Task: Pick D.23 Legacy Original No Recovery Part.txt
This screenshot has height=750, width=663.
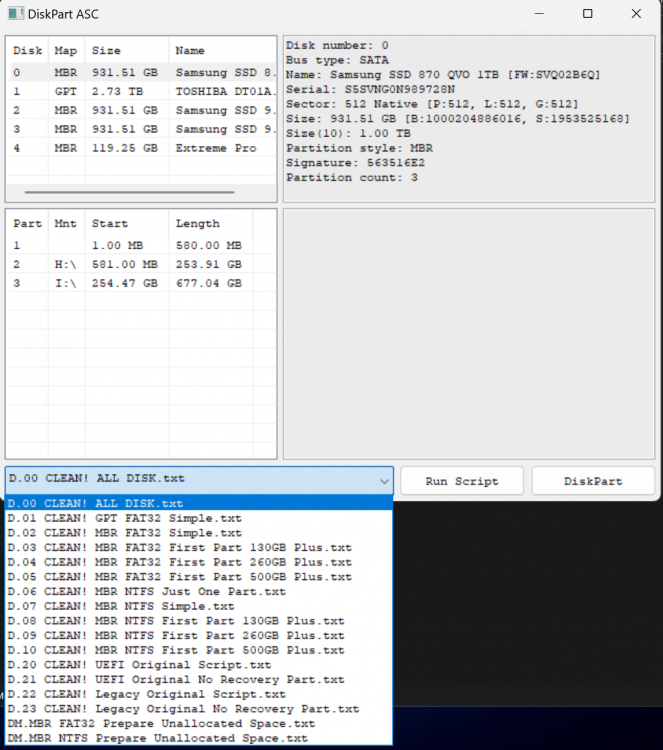Action: pyautogui.click(x=199, y=709)
